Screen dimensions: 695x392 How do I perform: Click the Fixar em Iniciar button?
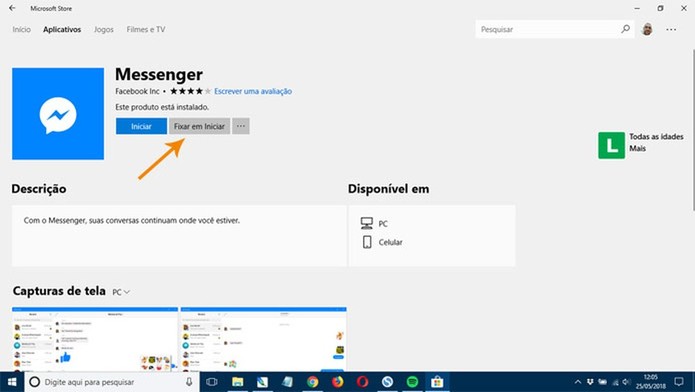[x=199, y=126]
